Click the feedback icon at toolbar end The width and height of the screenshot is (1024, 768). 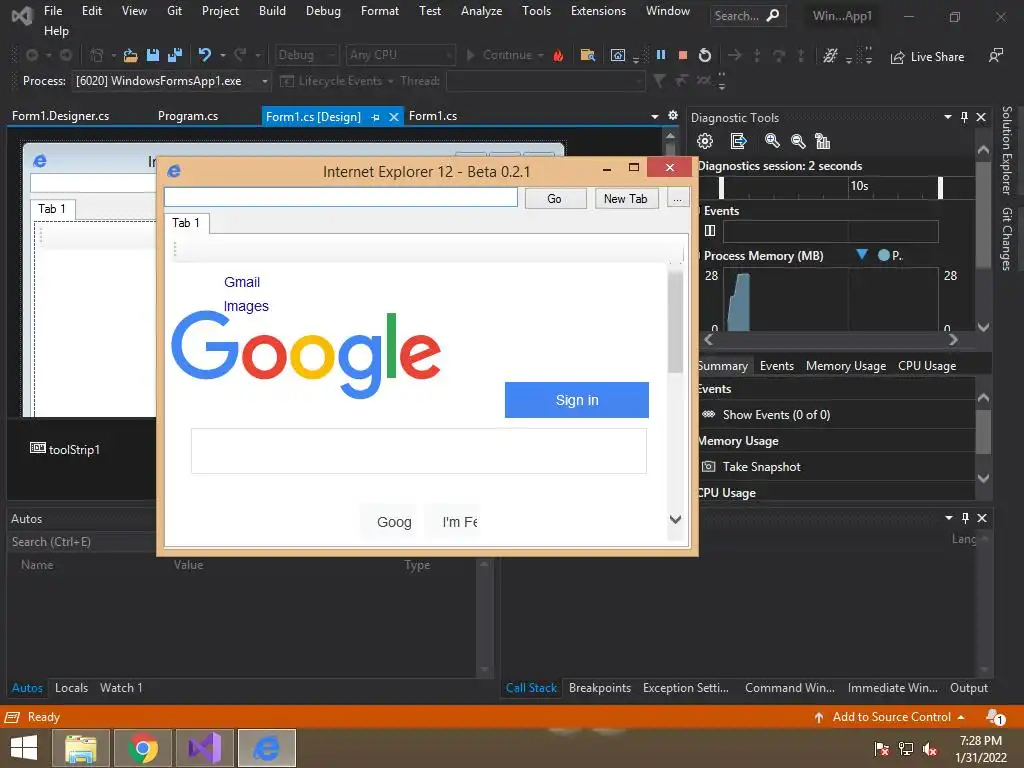pyautogui.click(x=995, y=56)
